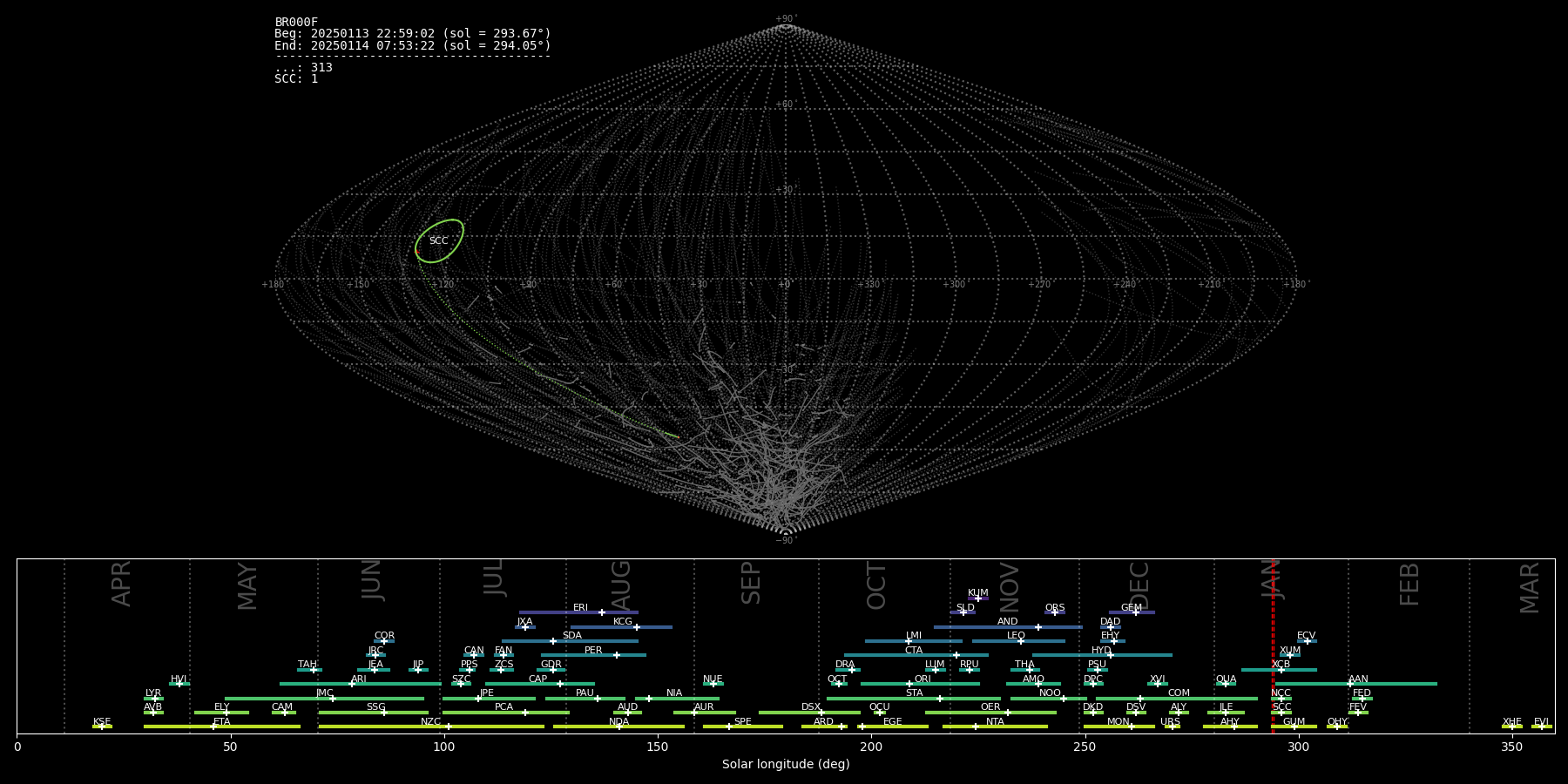Viewport: 1568px width, 784px height.
Task: Click the −90° label at sky map bottom
Action: point(786,540)
